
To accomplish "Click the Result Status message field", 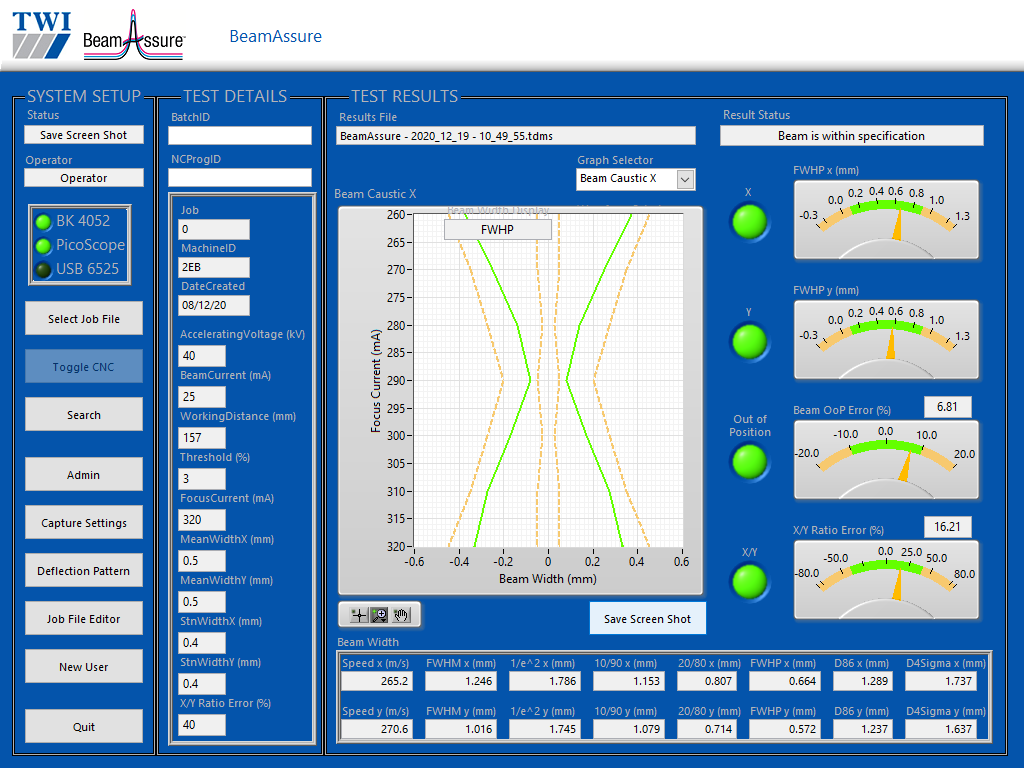I will (x=852, y=136).
